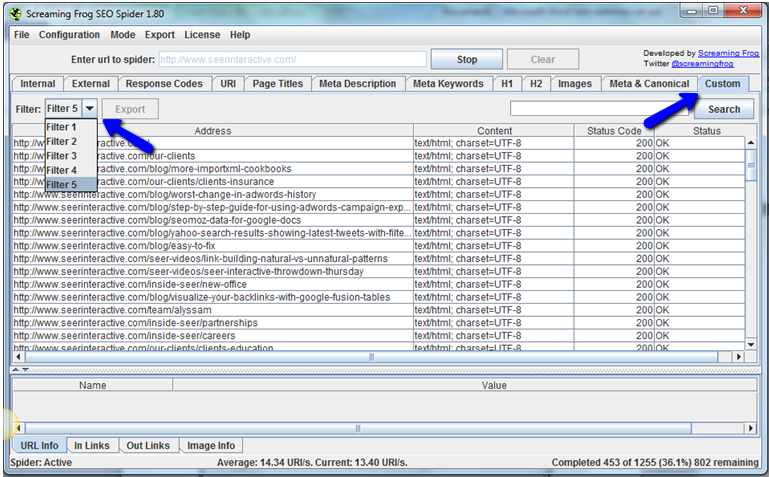
Task: Select Filter 1 from the dropdown list
Action: coord(62,127)
